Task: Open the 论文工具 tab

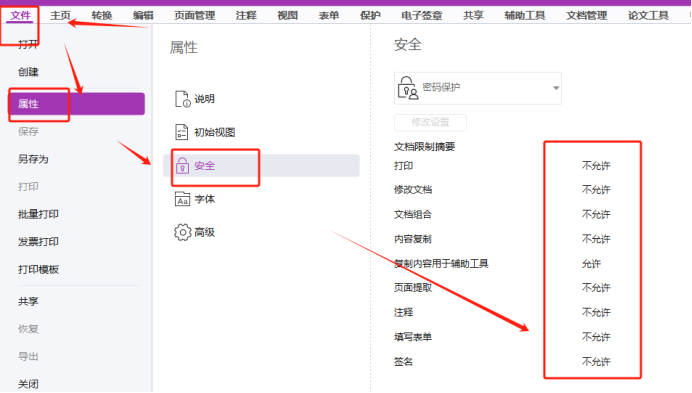Action: coord(648,16)
